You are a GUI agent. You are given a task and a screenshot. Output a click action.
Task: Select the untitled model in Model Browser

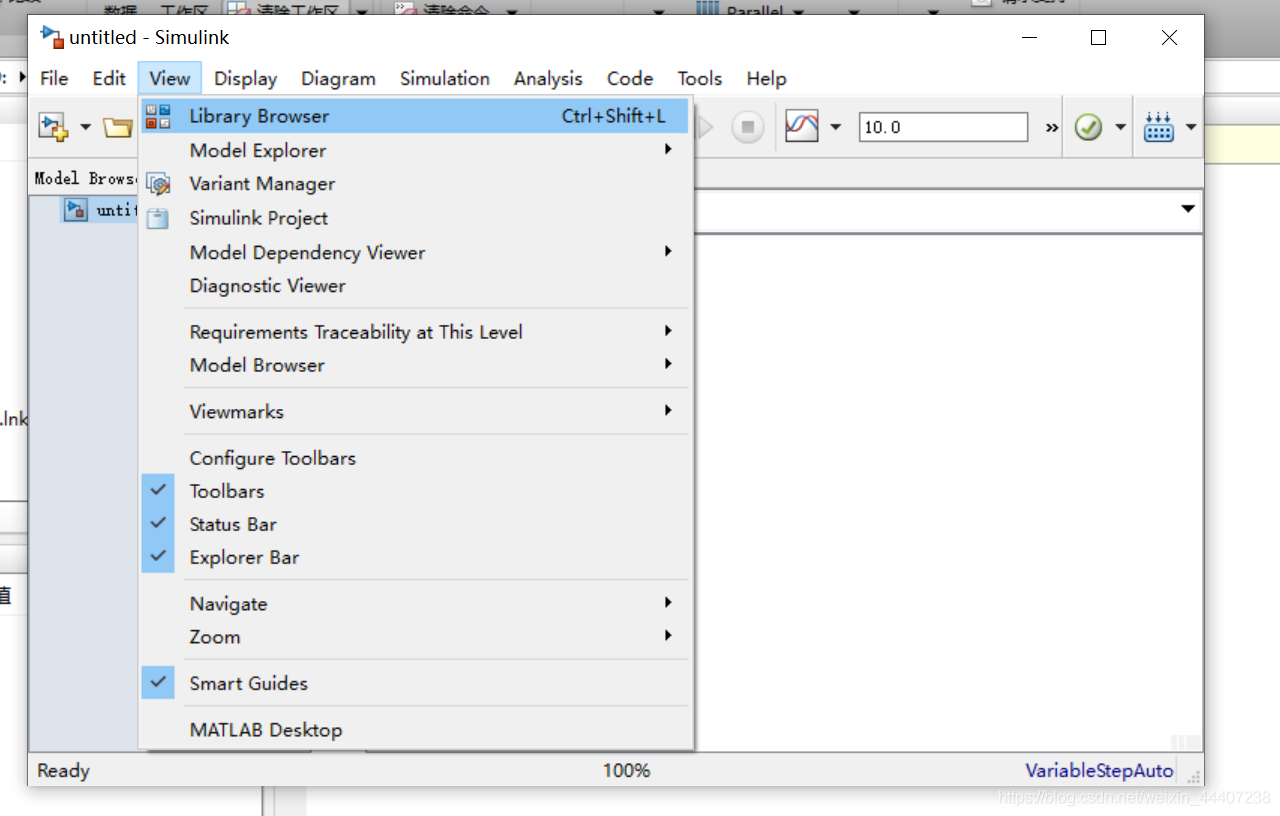tap(100, 210)
